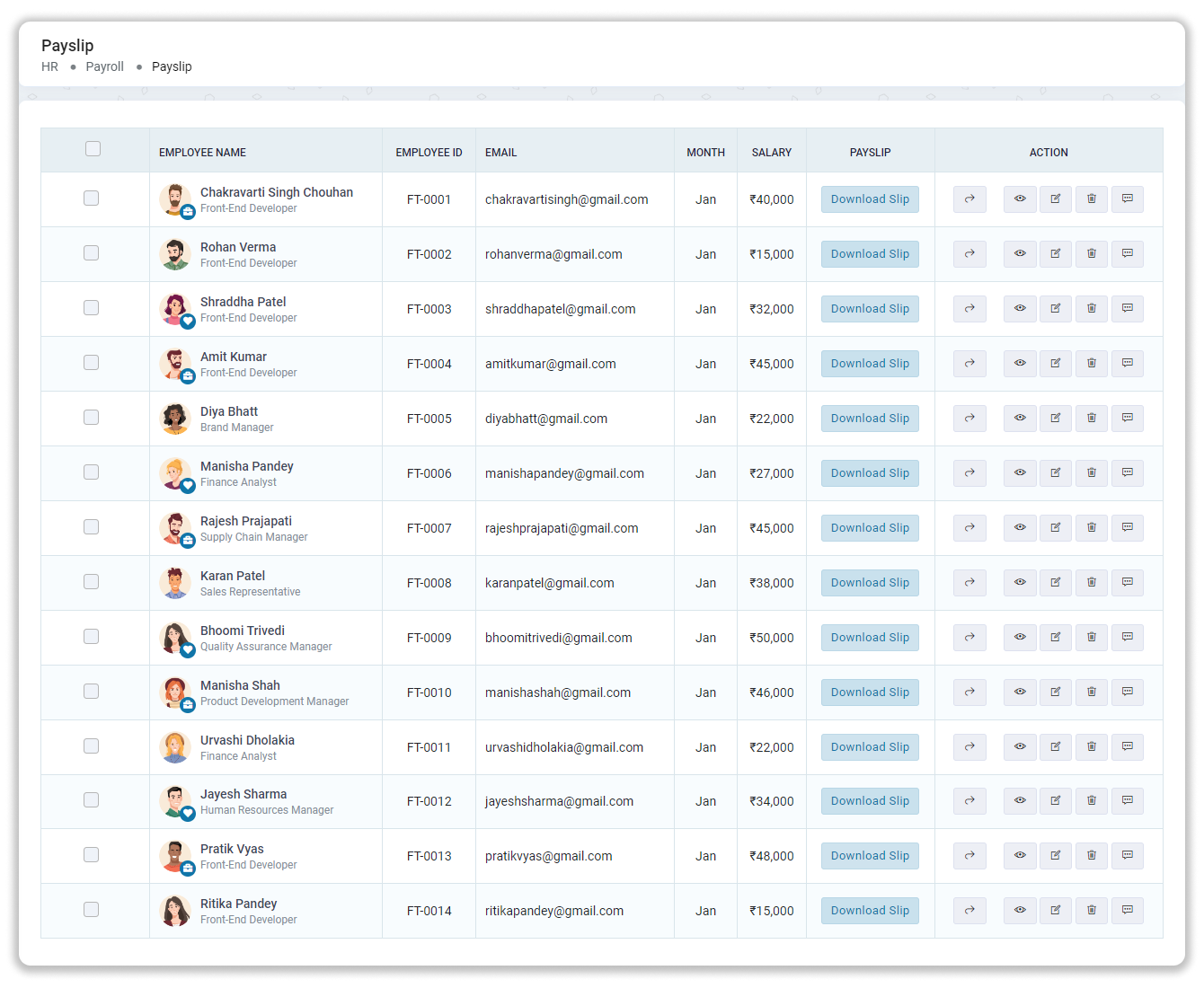
Task: Click the delete icon for Amit Kumar
Action: (x=1092, y=363)
